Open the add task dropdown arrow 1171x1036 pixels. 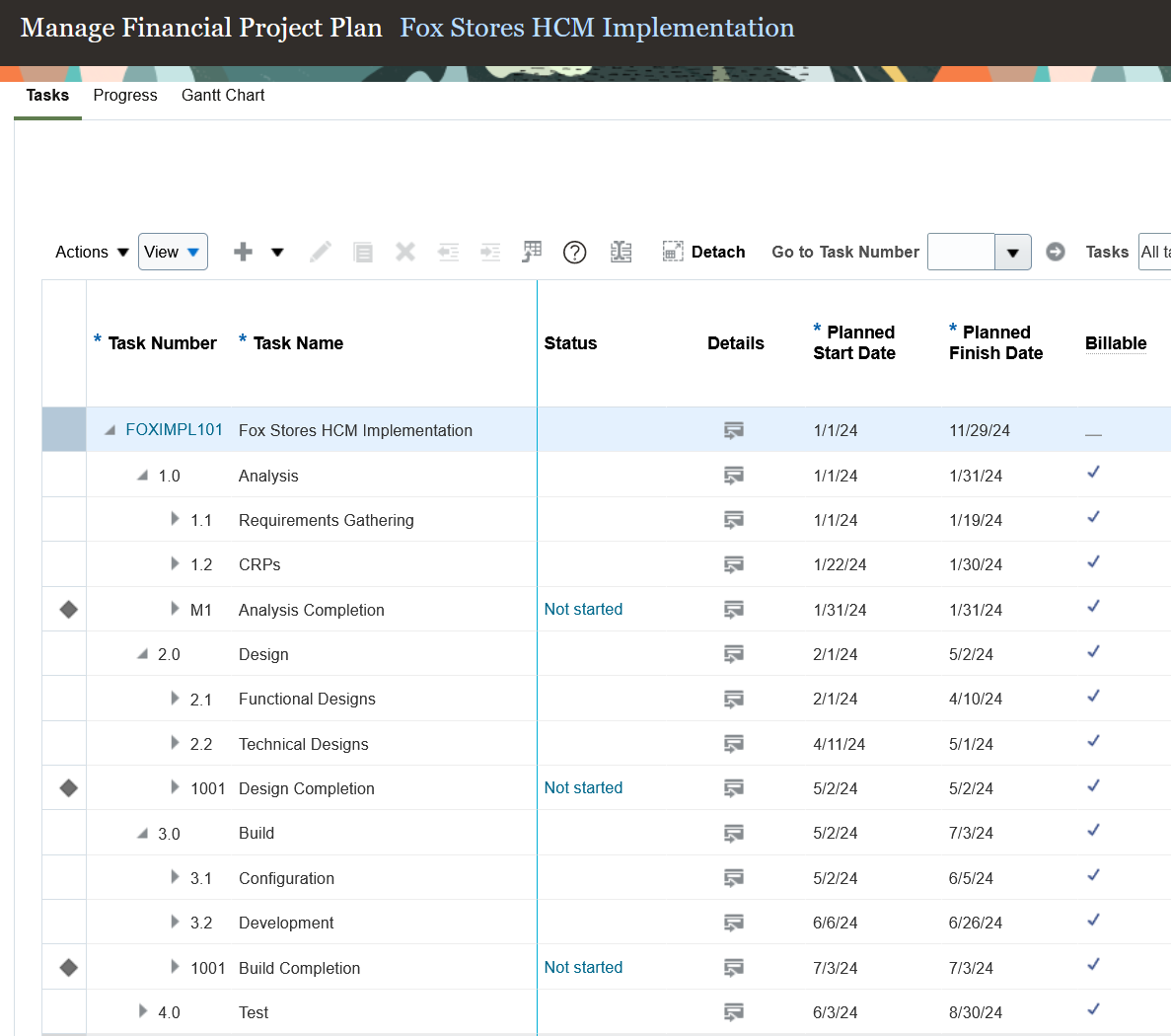[x=277, y=253]
